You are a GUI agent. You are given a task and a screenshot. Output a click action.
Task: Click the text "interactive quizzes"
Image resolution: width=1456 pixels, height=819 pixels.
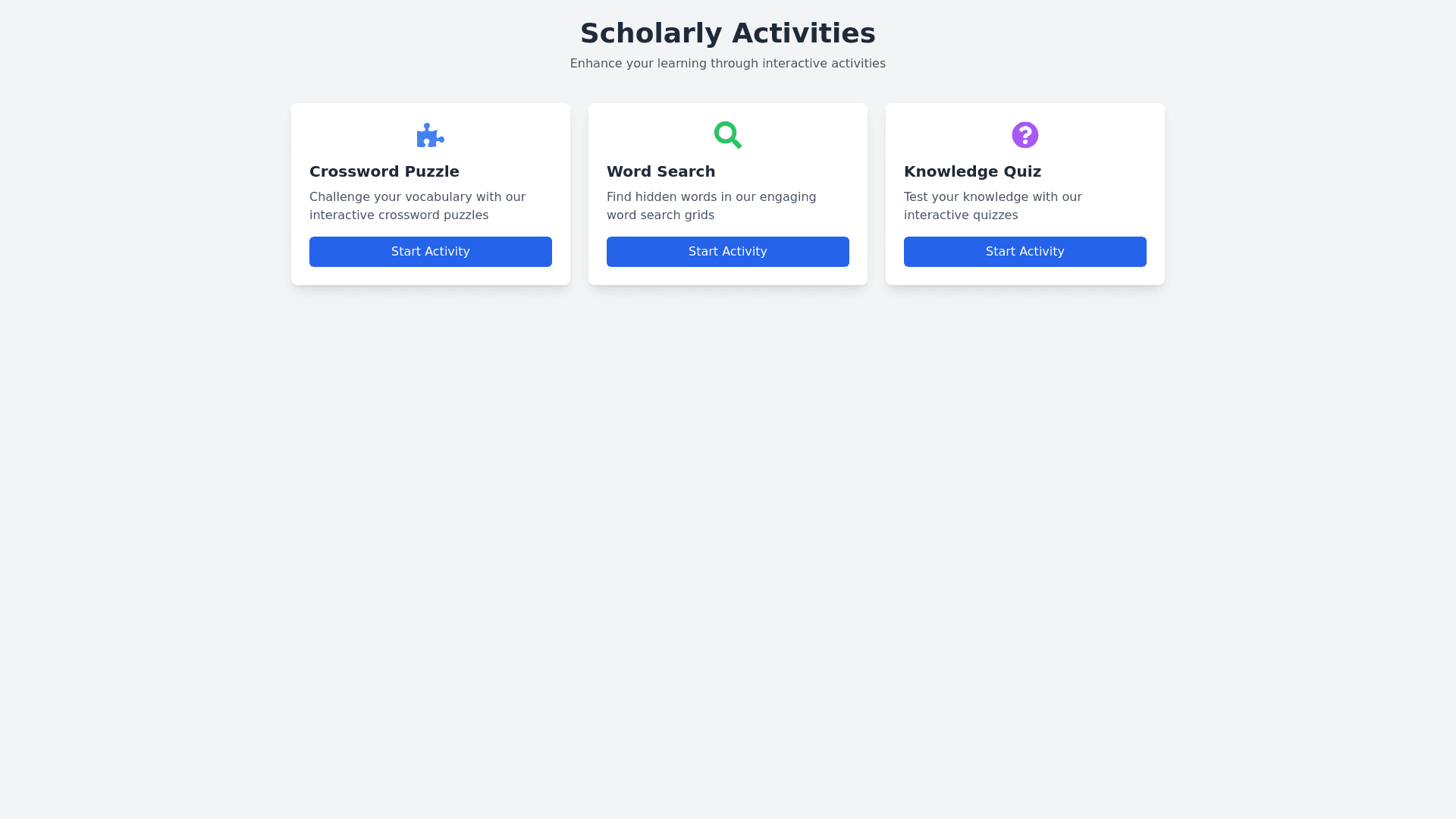pyautogui.click(x=961, y=215)
